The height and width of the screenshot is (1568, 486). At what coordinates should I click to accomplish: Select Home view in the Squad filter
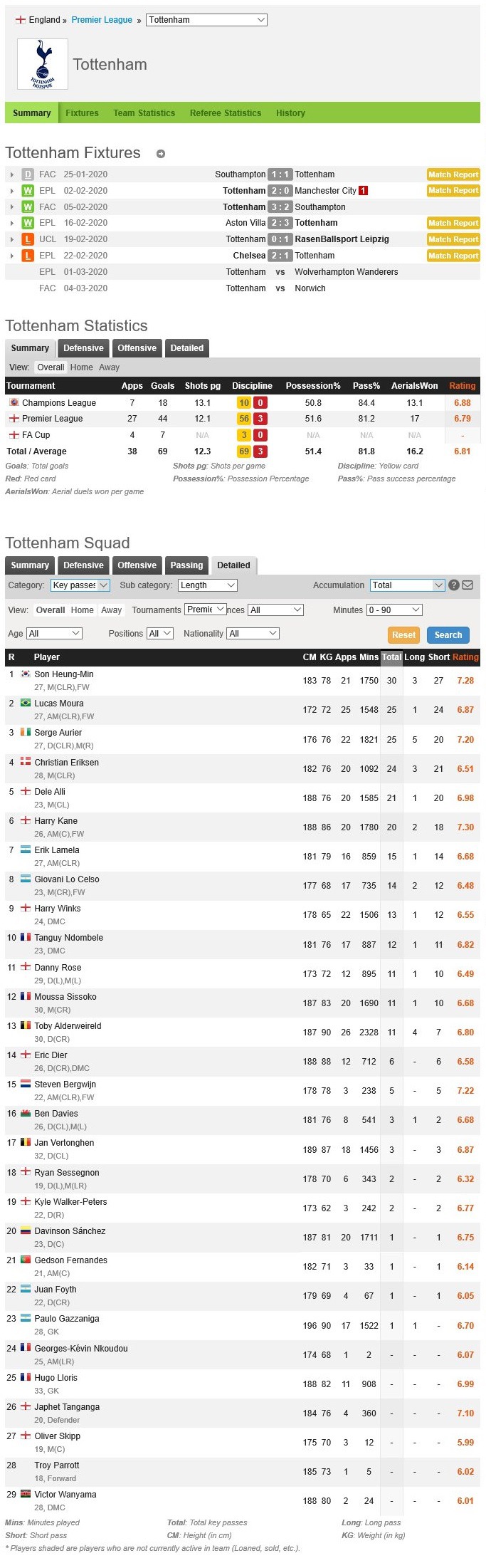(x=82, y=610)
